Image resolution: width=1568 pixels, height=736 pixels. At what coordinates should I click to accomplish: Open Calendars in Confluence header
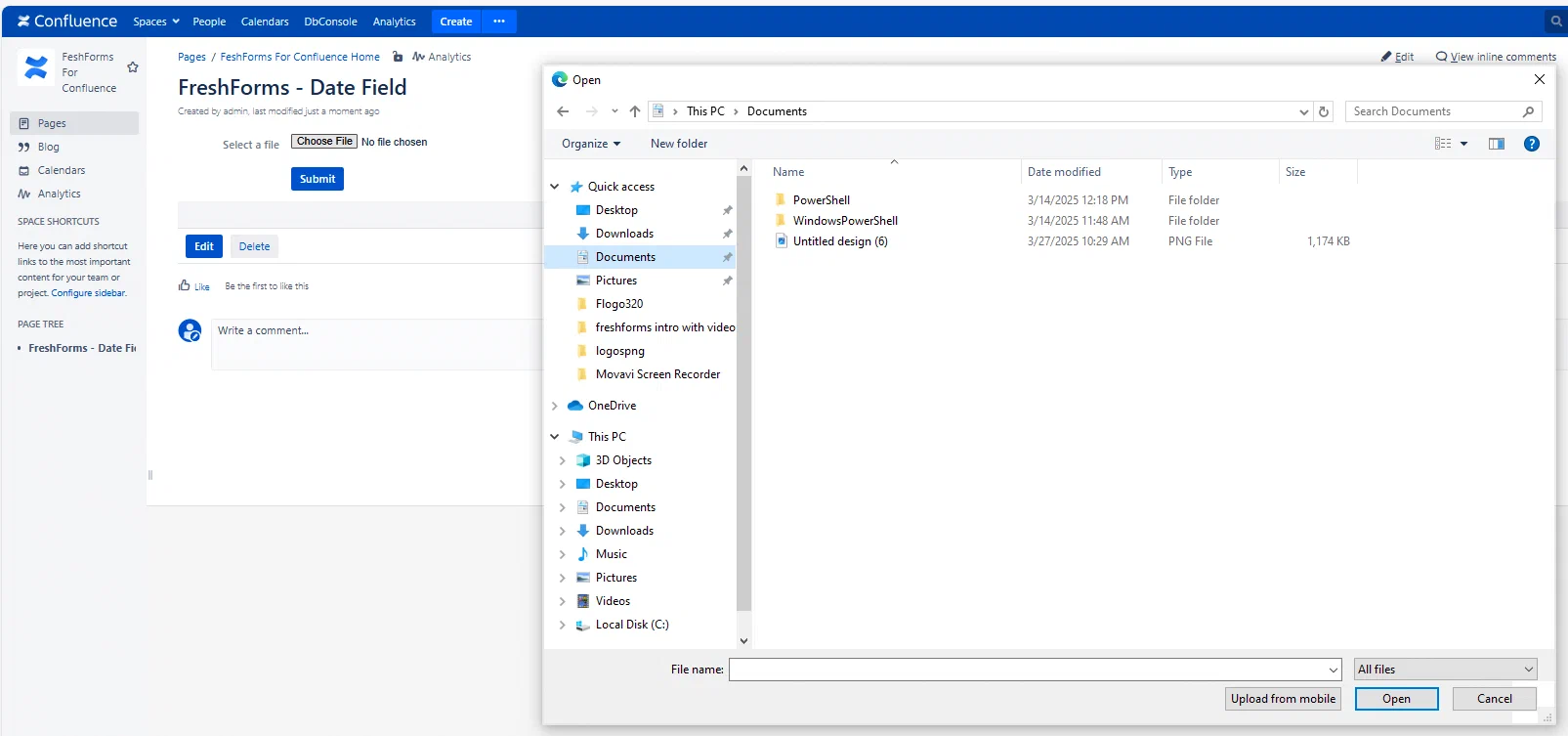click(x=265, y=22)
